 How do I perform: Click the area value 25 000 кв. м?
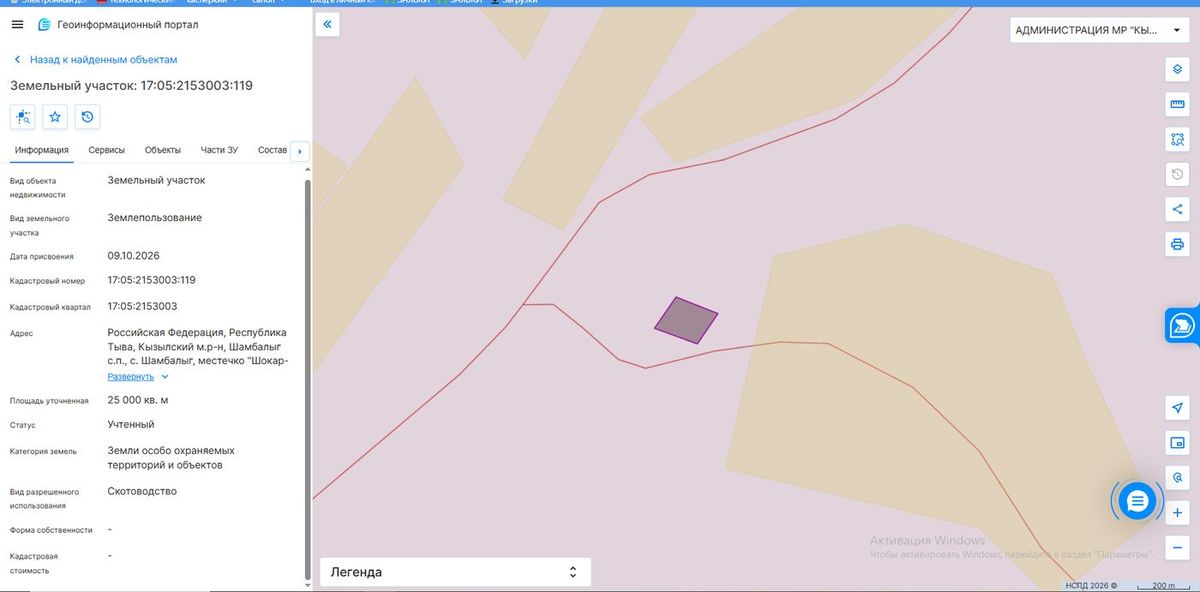pos(138,400)
